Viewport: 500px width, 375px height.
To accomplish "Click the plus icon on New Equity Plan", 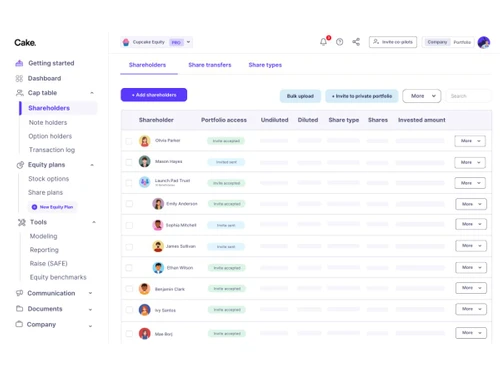I will point(34,207).
